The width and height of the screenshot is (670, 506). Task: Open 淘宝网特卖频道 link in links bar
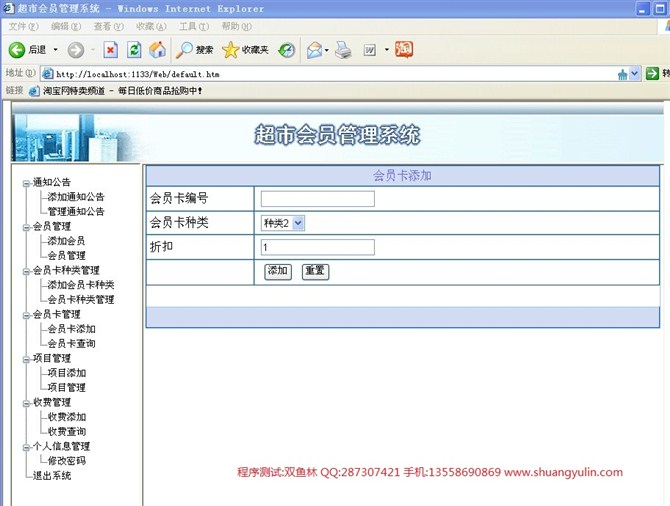coord(115,91)
